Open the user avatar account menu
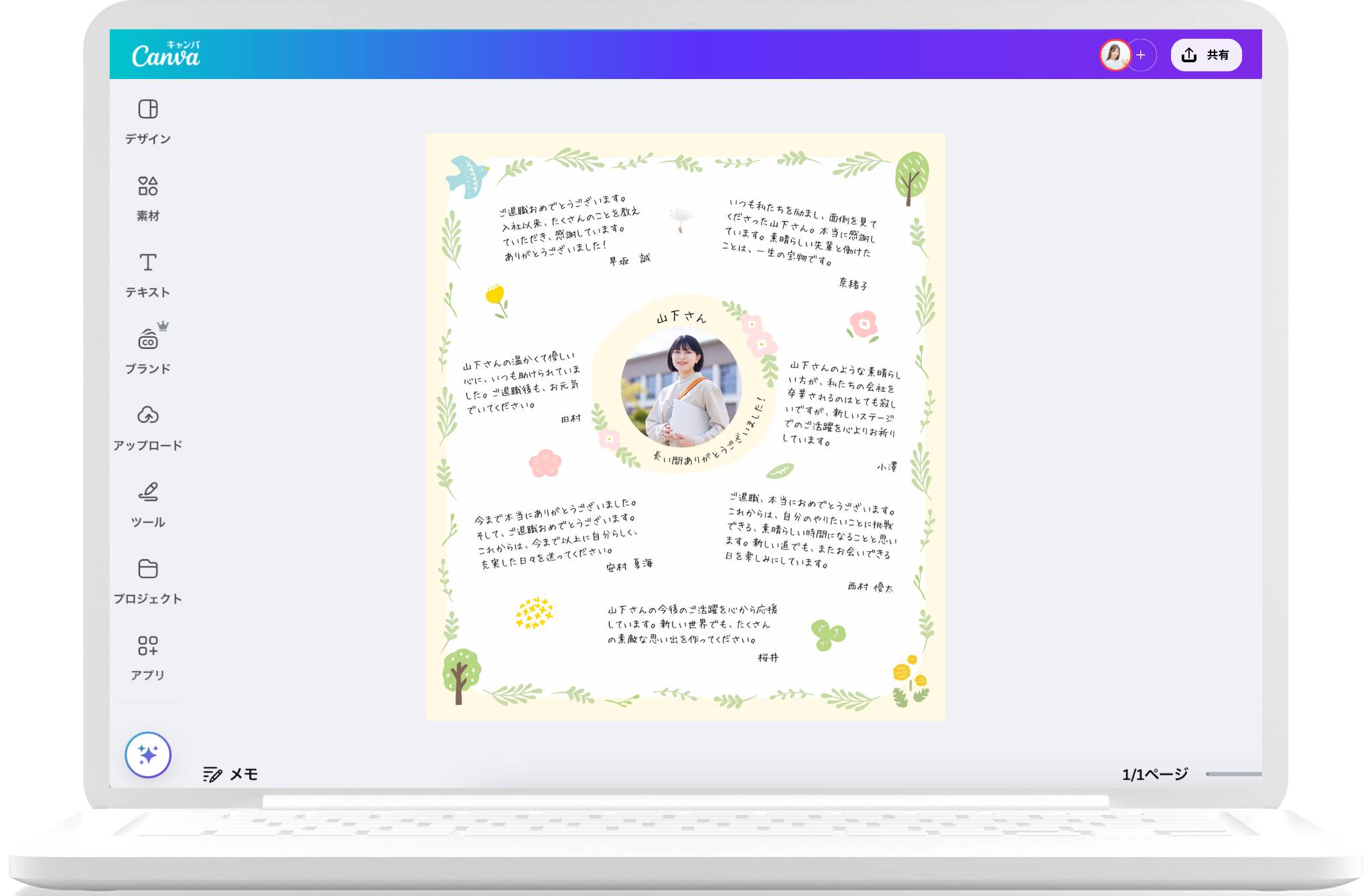The width and height of the screenshot is (1372, 896). 1114,55
